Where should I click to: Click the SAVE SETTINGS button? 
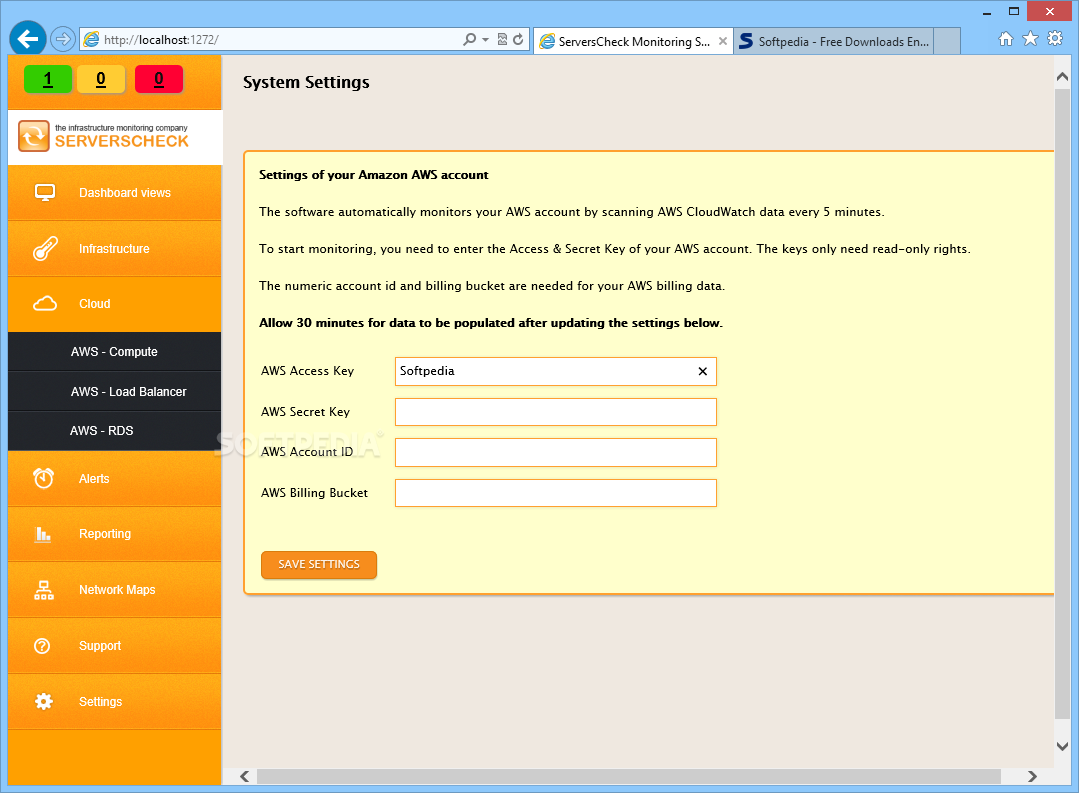click(x=319, y=564)
